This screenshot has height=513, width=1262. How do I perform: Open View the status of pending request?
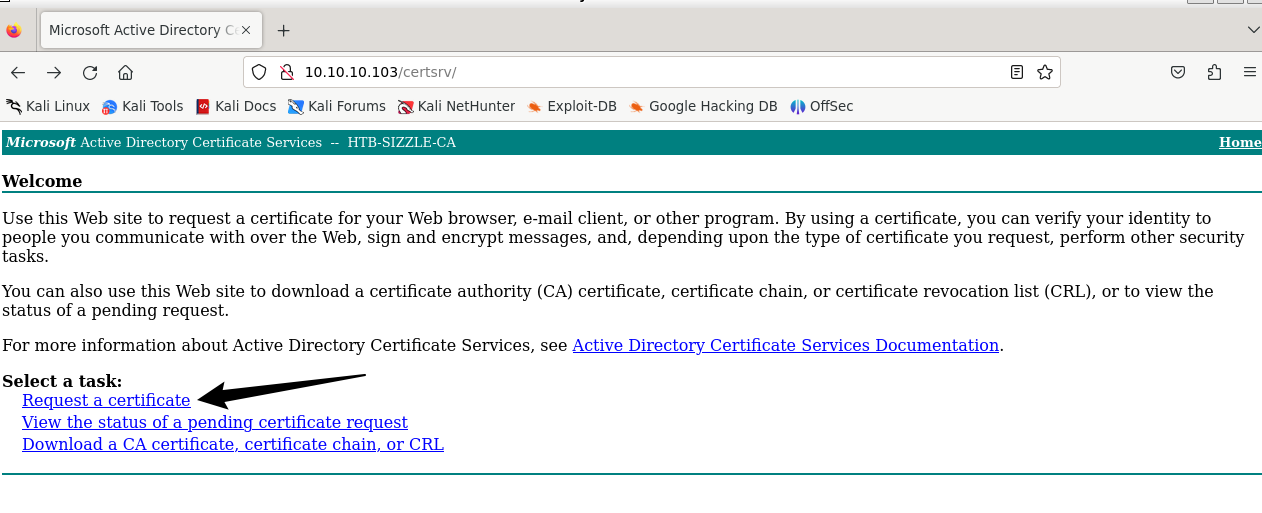(x=215, y=422)
